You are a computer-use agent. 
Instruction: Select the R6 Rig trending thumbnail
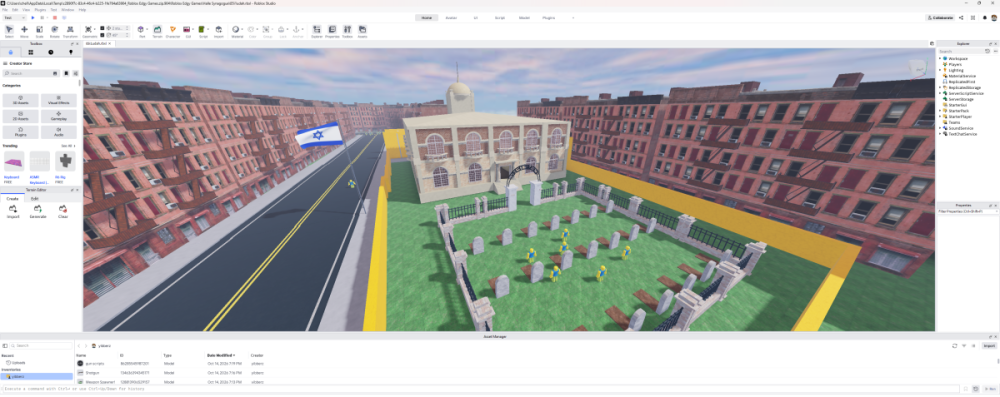click(x=65, y=161)
